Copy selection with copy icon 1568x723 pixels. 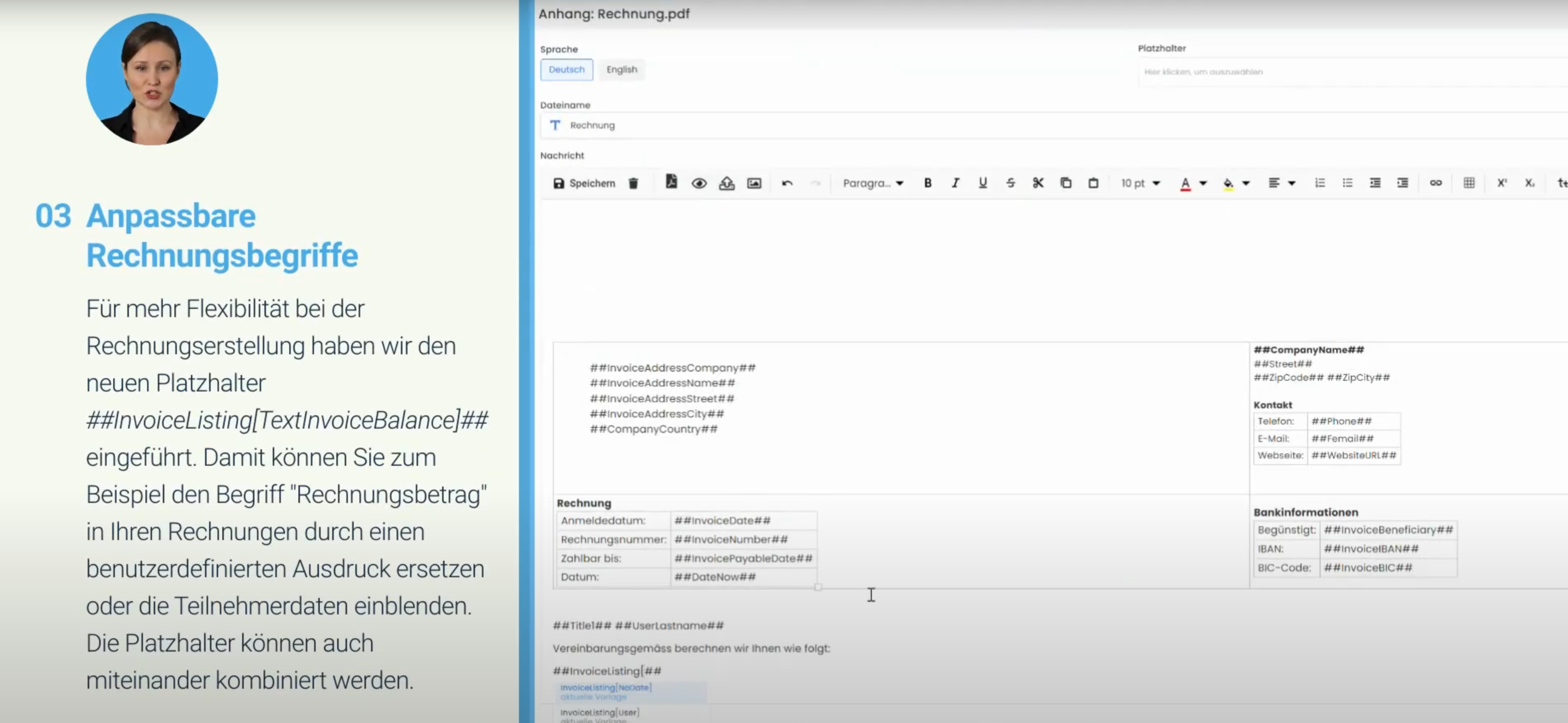coord(1065,183)
